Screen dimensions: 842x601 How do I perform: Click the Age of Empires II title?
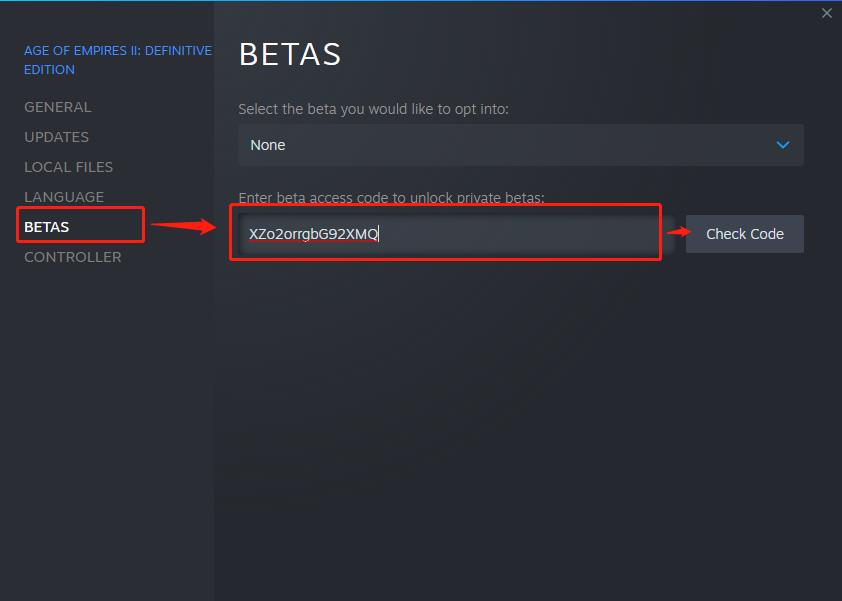pos(117,60)
